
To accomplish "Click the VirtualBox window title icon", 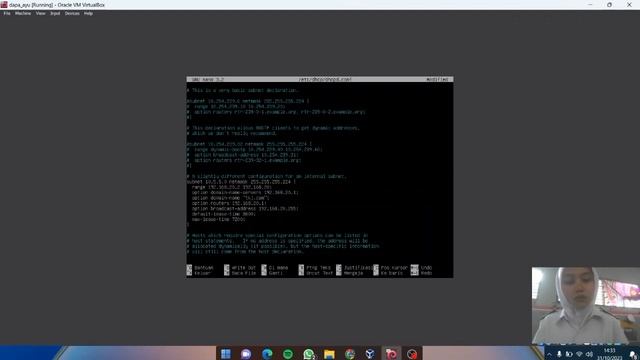I will [x=4, y=4].
